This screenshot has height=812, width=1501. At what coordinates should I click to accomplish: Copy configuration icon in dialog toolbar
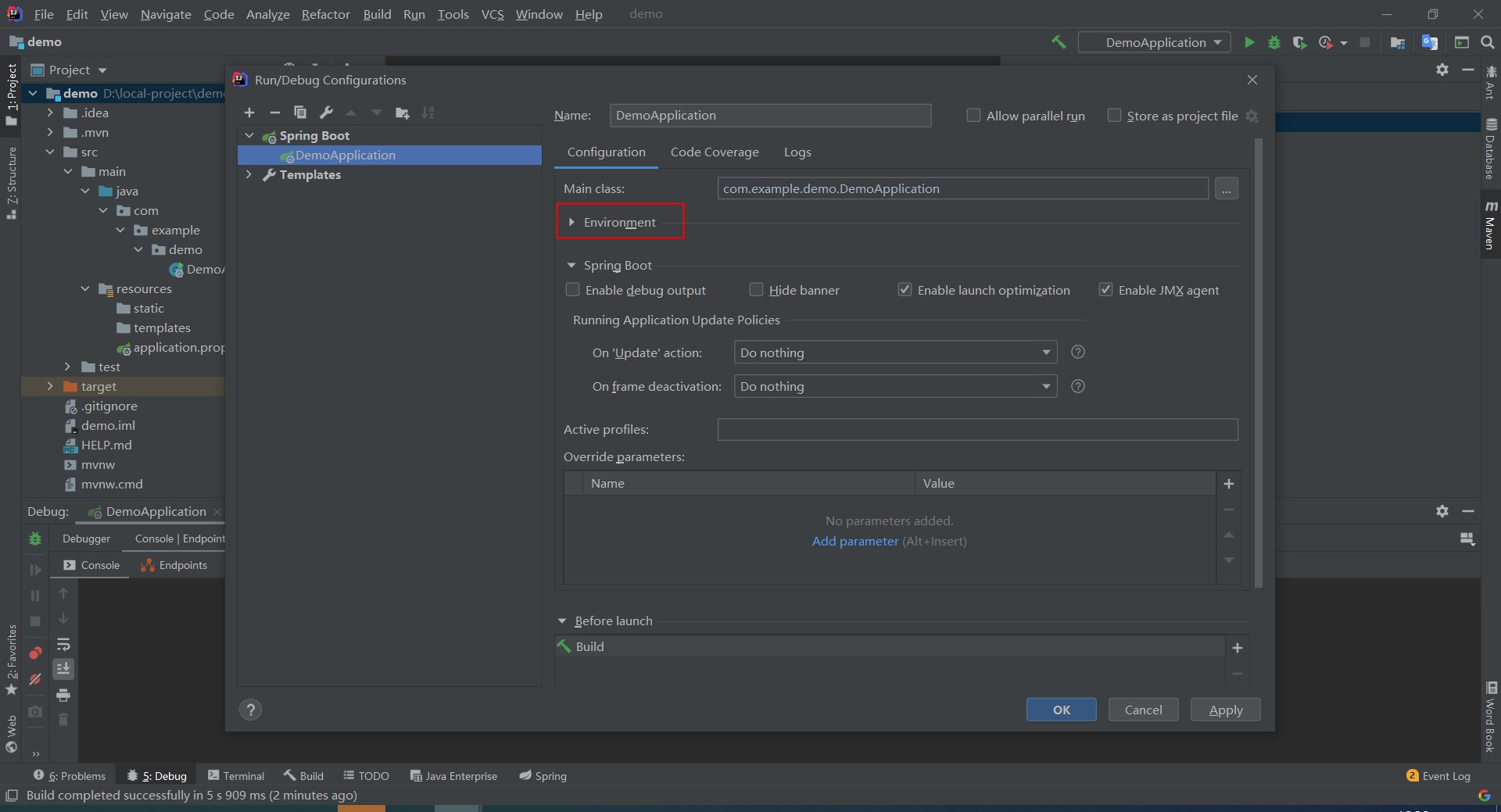point(300,113)
